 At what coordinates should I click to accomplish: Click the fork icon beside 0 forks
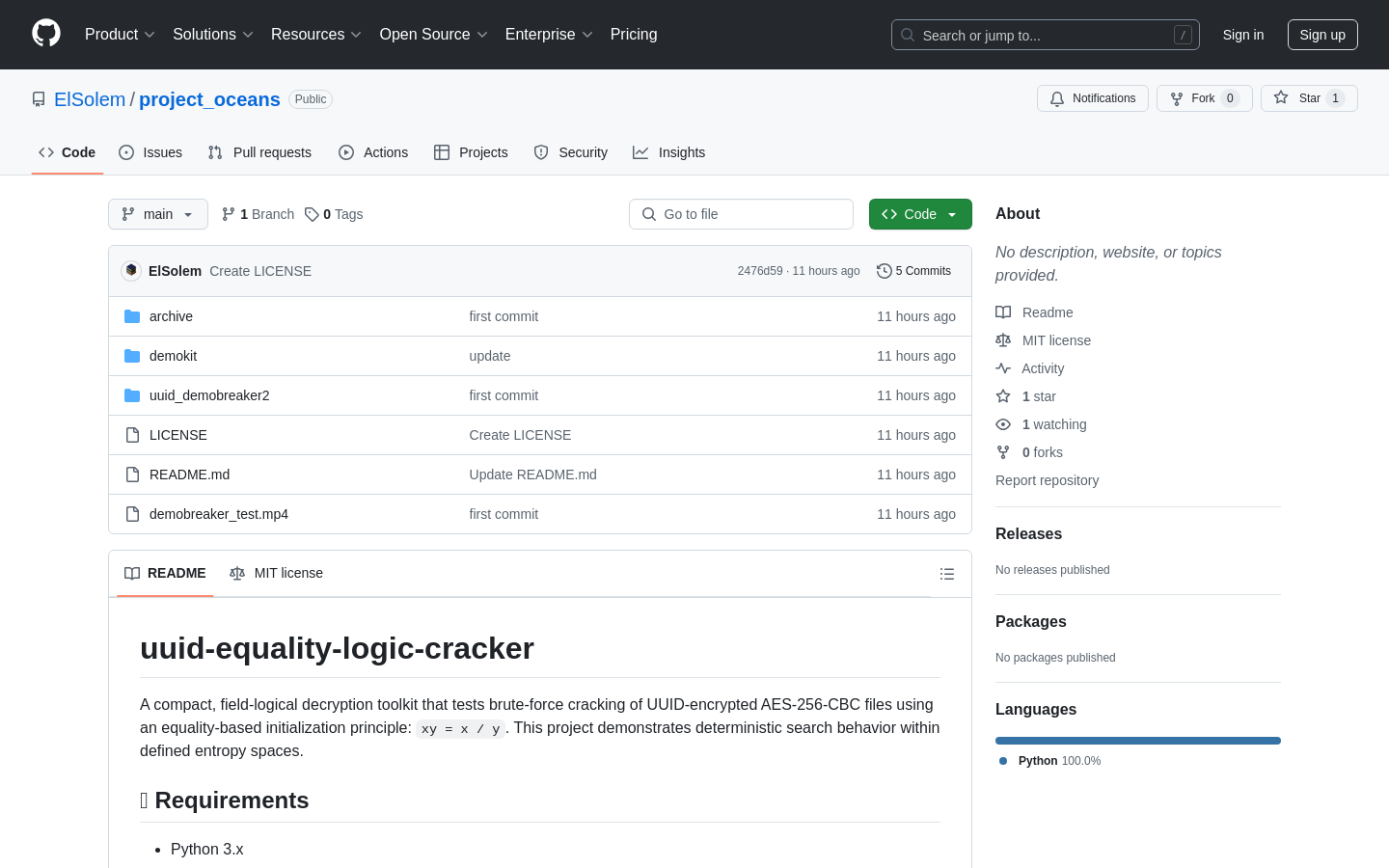point(1003,452)
